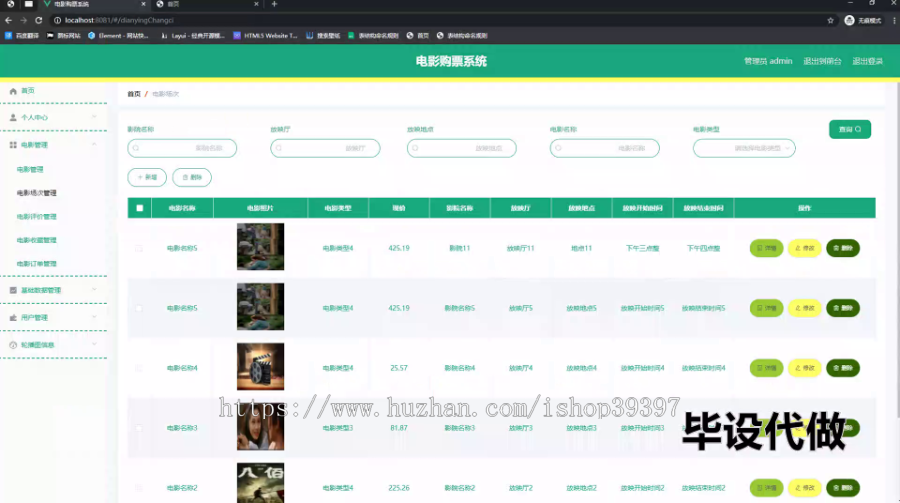Expand the 基础数据管理 sidebar menu
The width and height of the screenshot is (900, 503).
coord(53,290)
